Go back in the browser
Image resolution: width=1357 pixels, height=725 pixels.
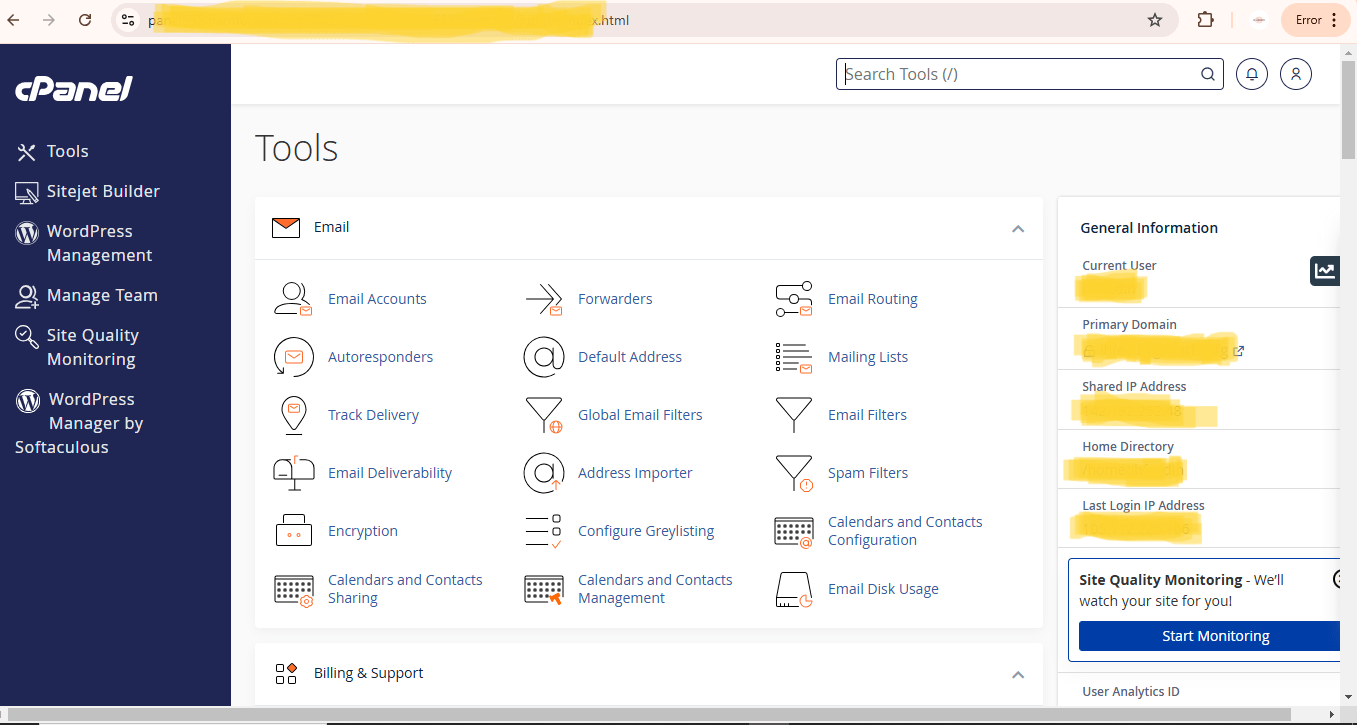[14, 20]
